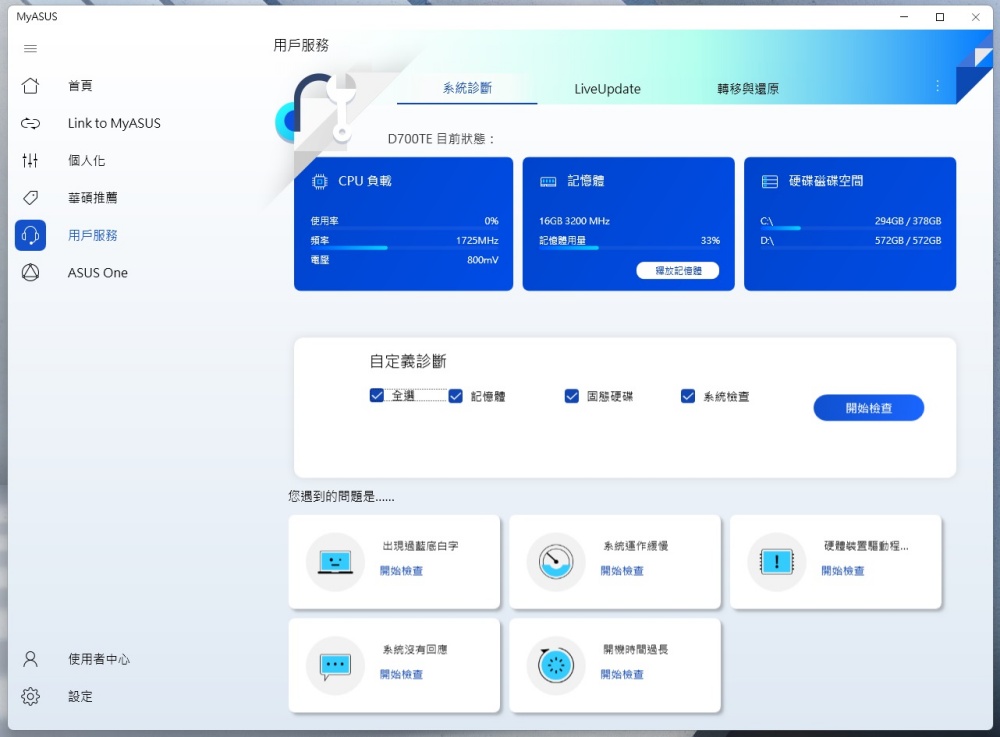Open ASUS One icon in sidebar
The image size is (1000, 737).
click(30, 272)
